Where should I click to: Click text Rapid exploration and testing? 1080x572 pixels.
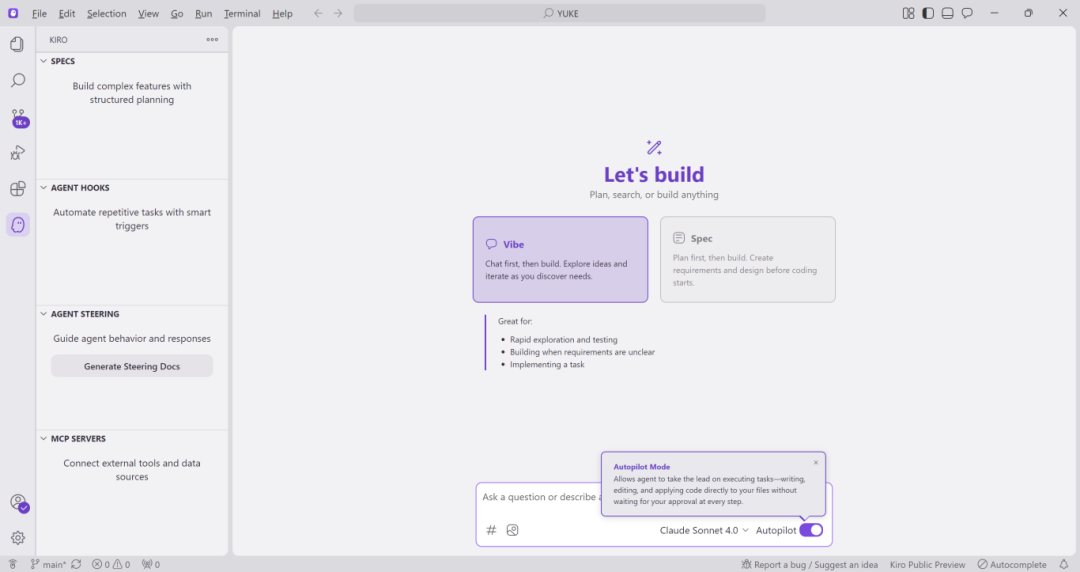[x=563, y=340]
